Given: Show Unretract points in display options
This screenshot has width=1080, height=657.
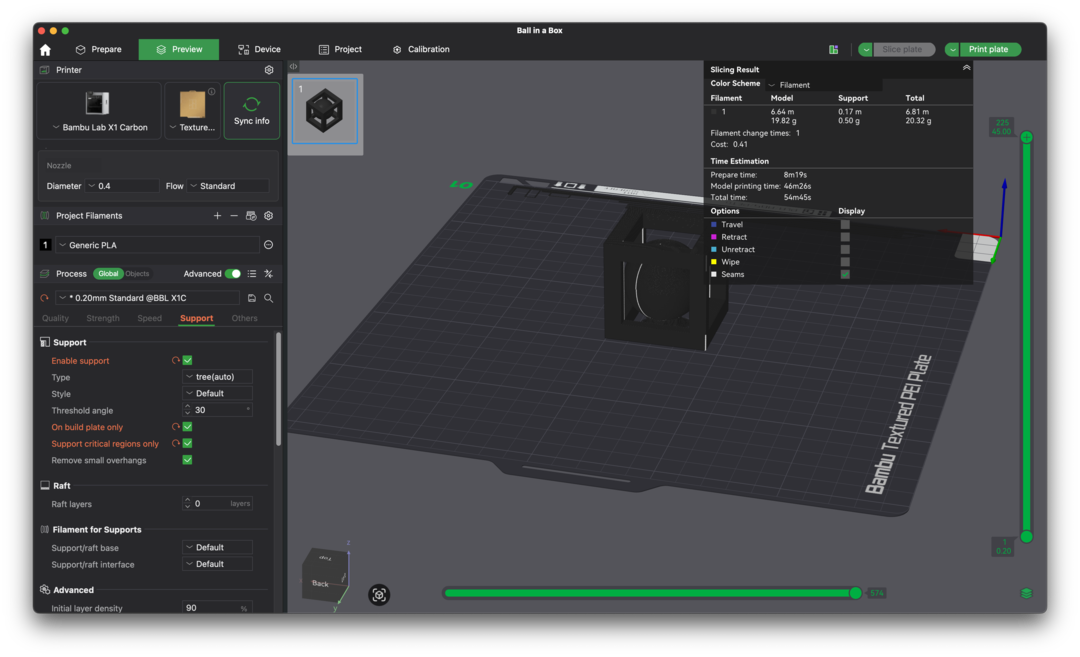Looking at the screenshot, I should point(845,249).
